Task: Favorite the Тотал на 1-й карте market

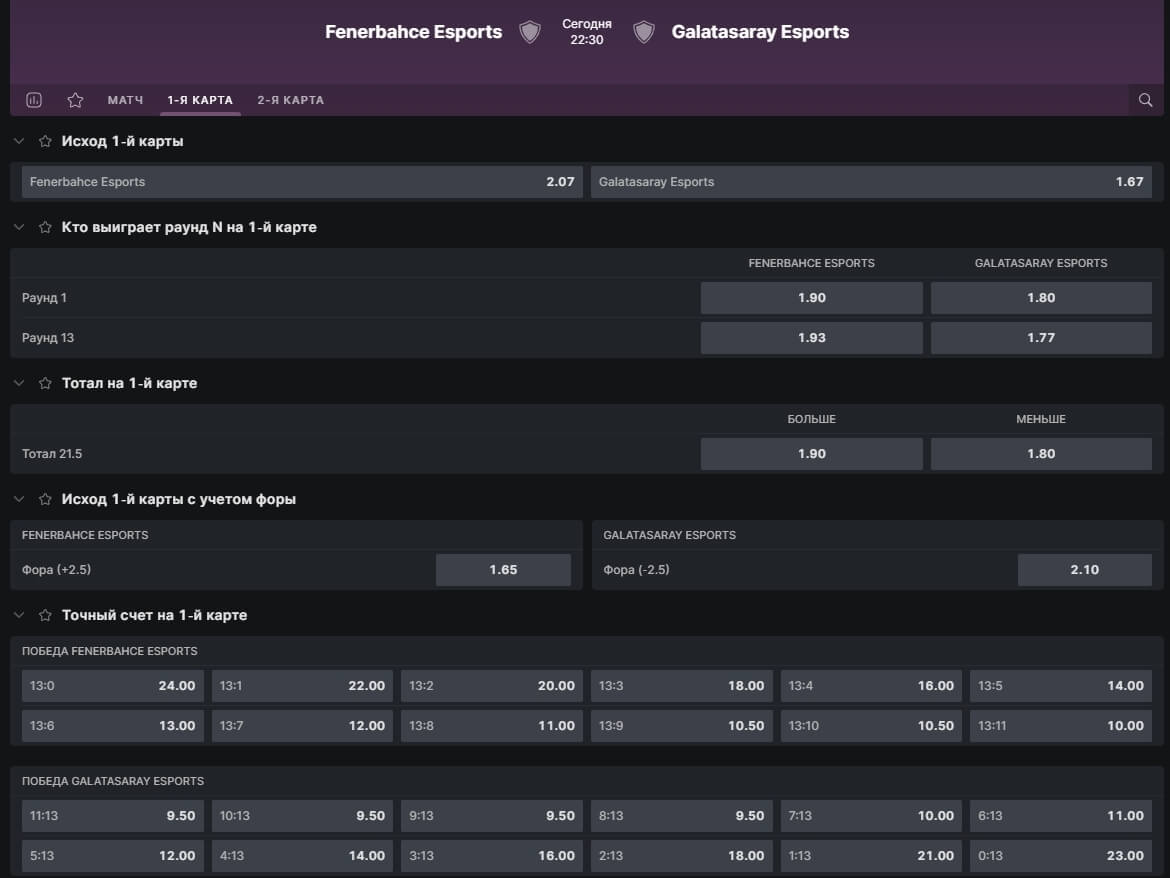Action: [x=45, y=383]
